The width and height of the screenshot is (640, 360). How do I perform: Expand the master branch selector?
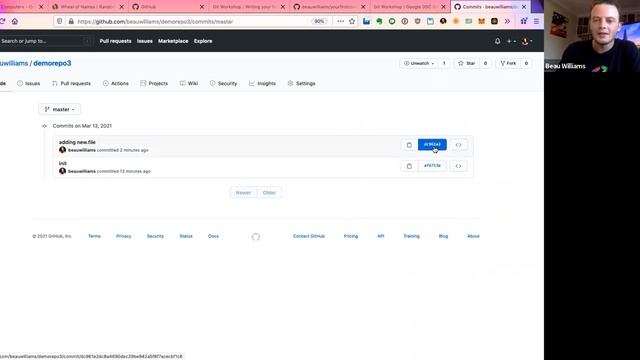[x=60, y=109]
